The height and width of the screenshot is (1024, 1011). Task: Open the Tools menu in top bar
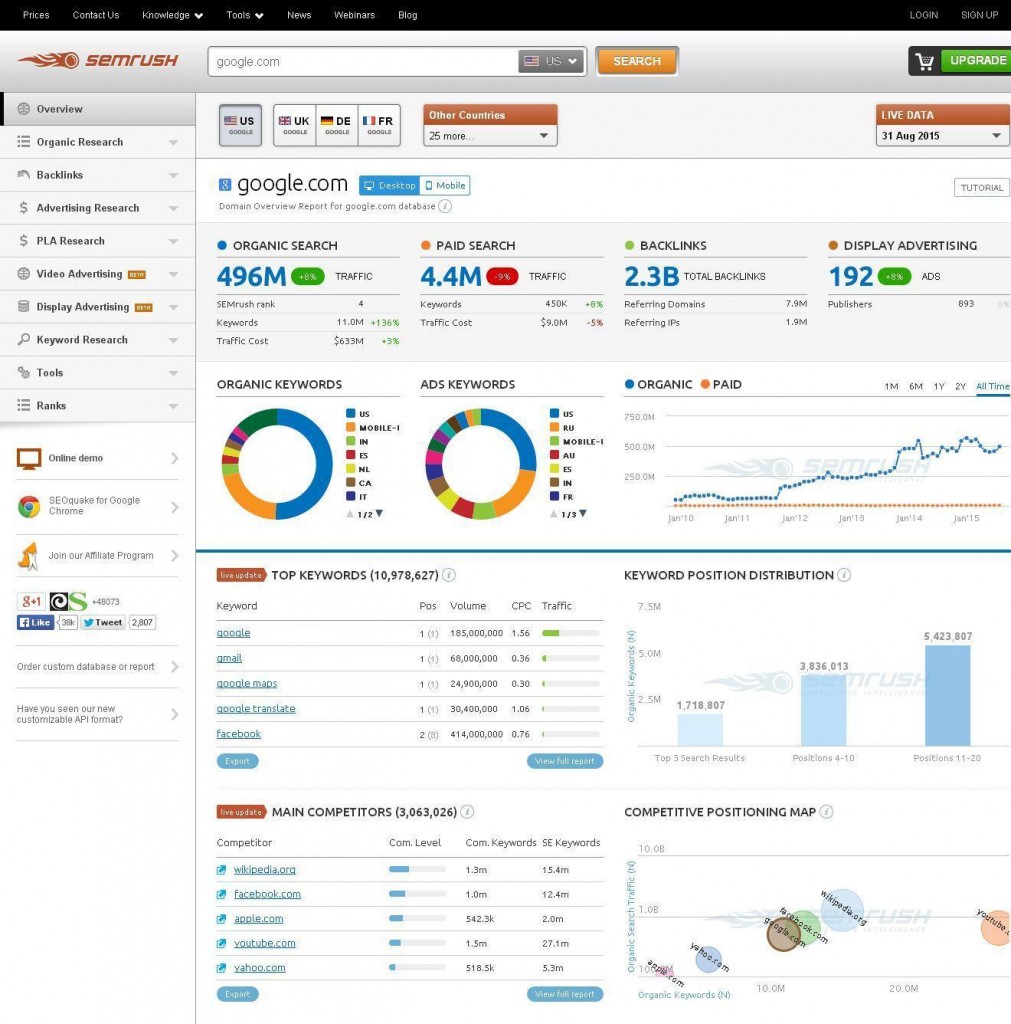pos(245,15)
